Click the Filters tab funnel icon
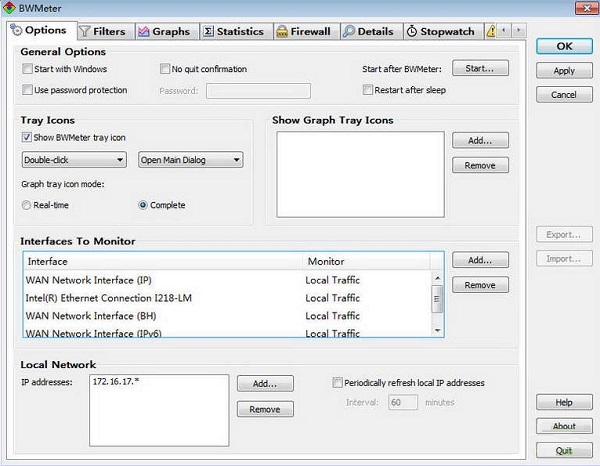This screenshot has height=466, width=600. (x=84, y=32)
